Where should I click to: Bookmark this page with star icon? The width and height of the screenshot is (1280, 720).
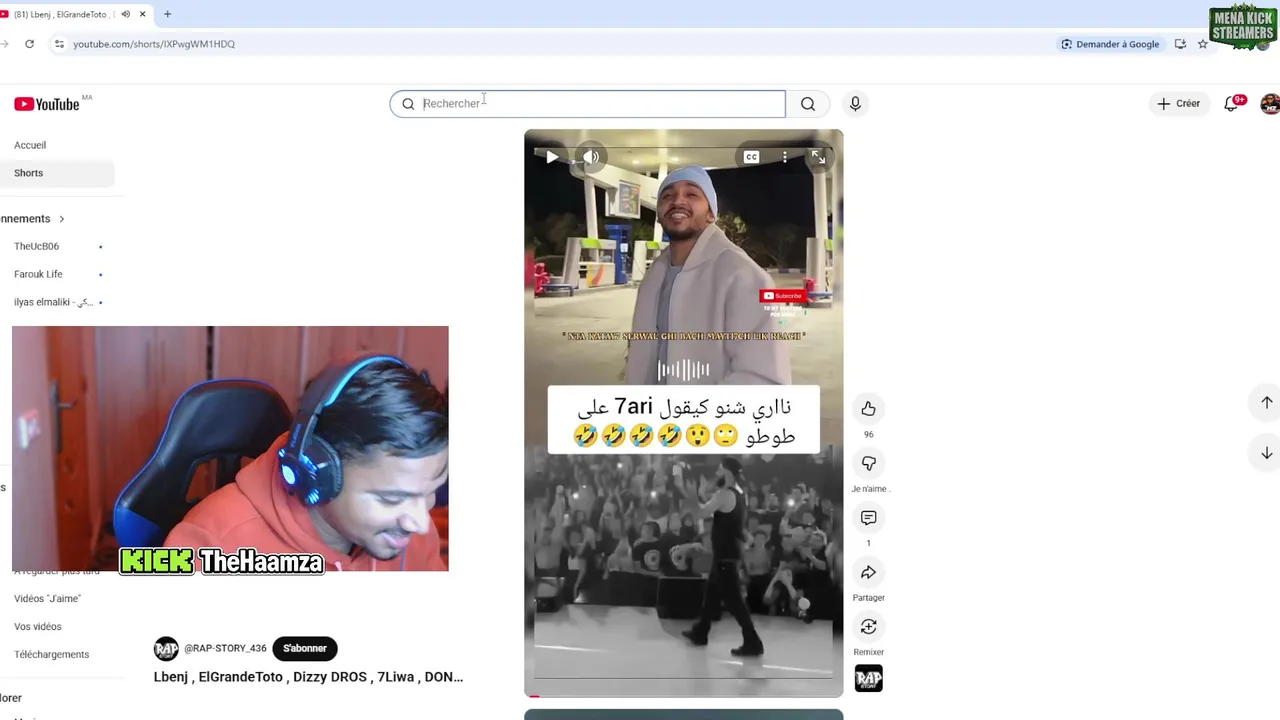tap(1203, 44)
